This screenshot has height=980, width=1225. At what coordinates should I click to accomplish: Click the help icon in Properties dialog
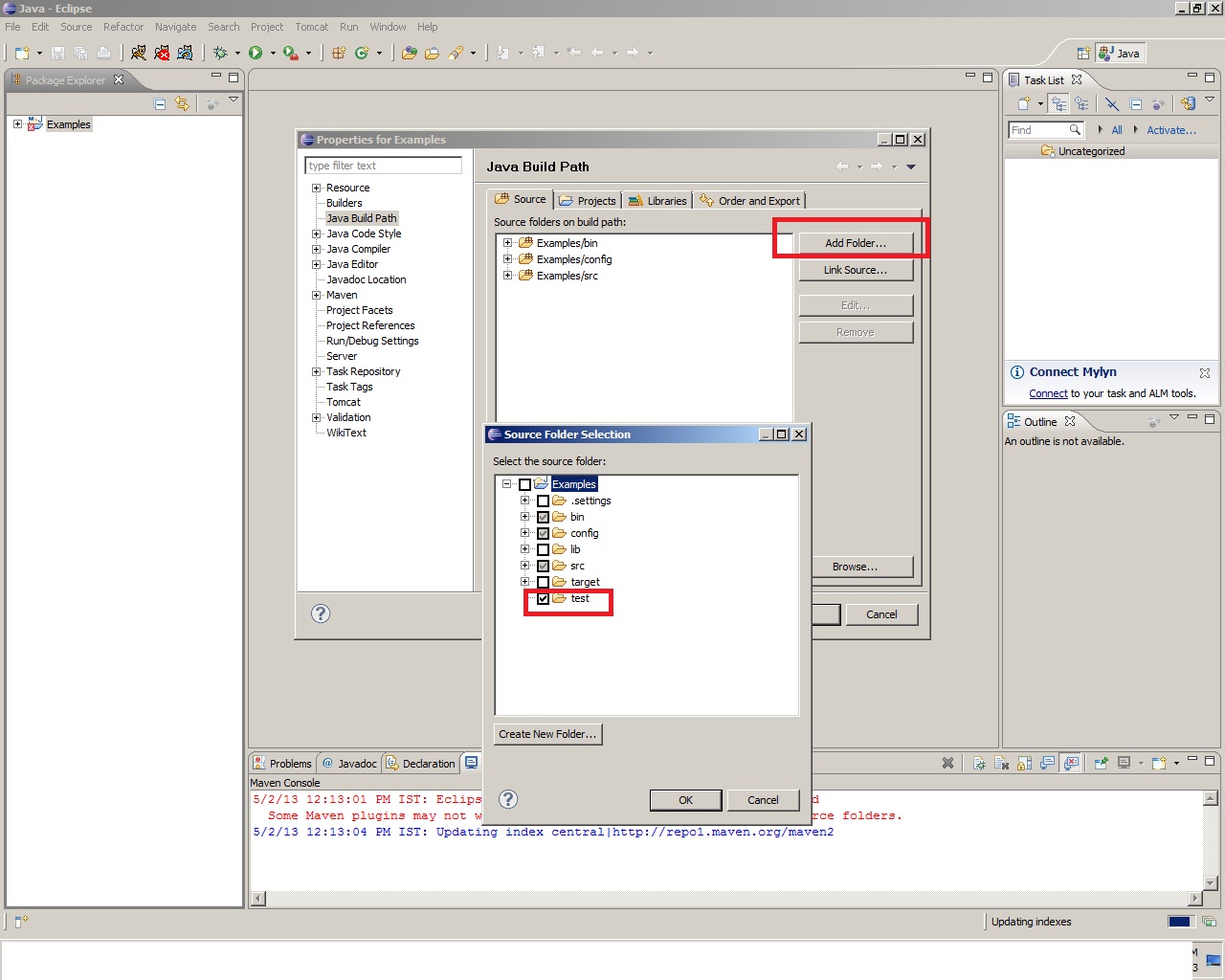(x=321, y=613)
